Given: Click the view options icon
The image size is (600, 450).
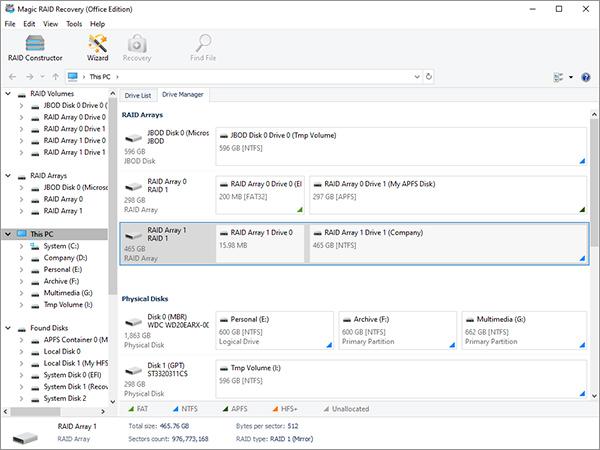Looking at the screenshot, I should point(558,77).
